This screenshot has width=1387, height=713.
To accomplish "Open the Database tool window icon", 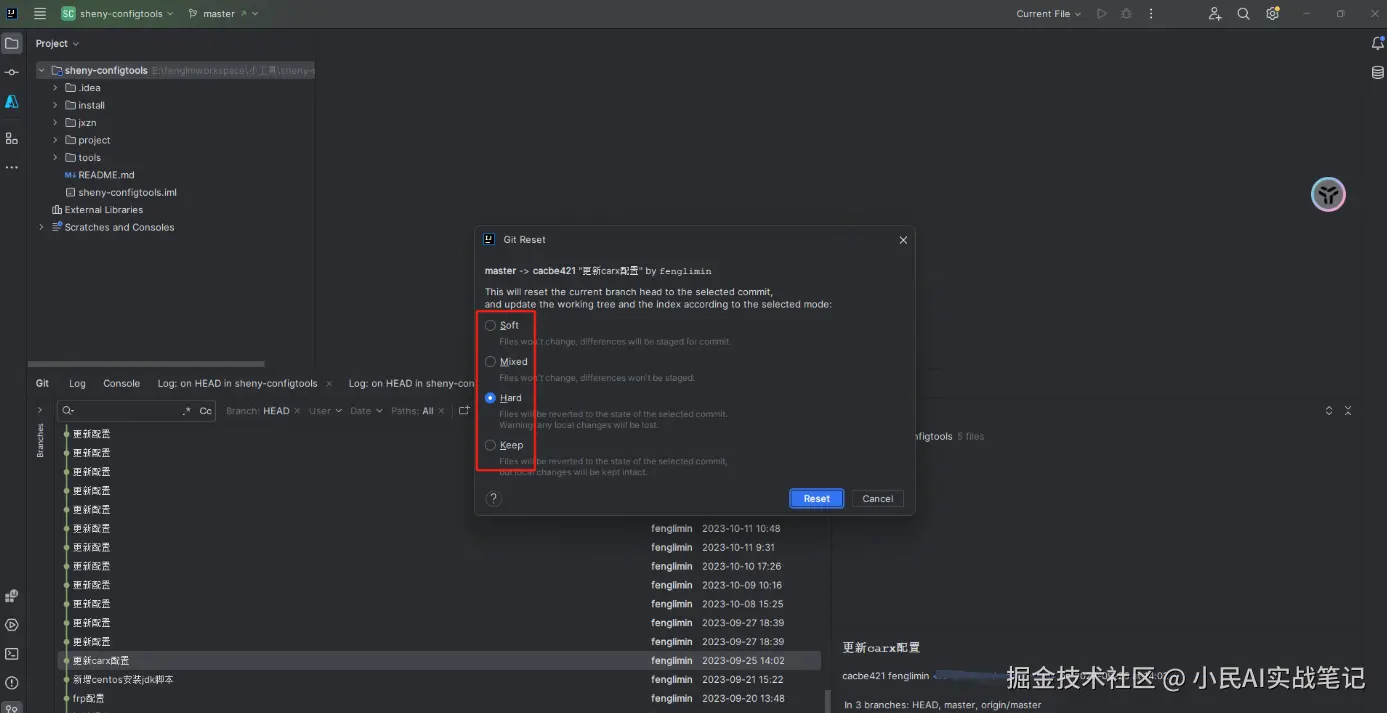I will 1377,73.
